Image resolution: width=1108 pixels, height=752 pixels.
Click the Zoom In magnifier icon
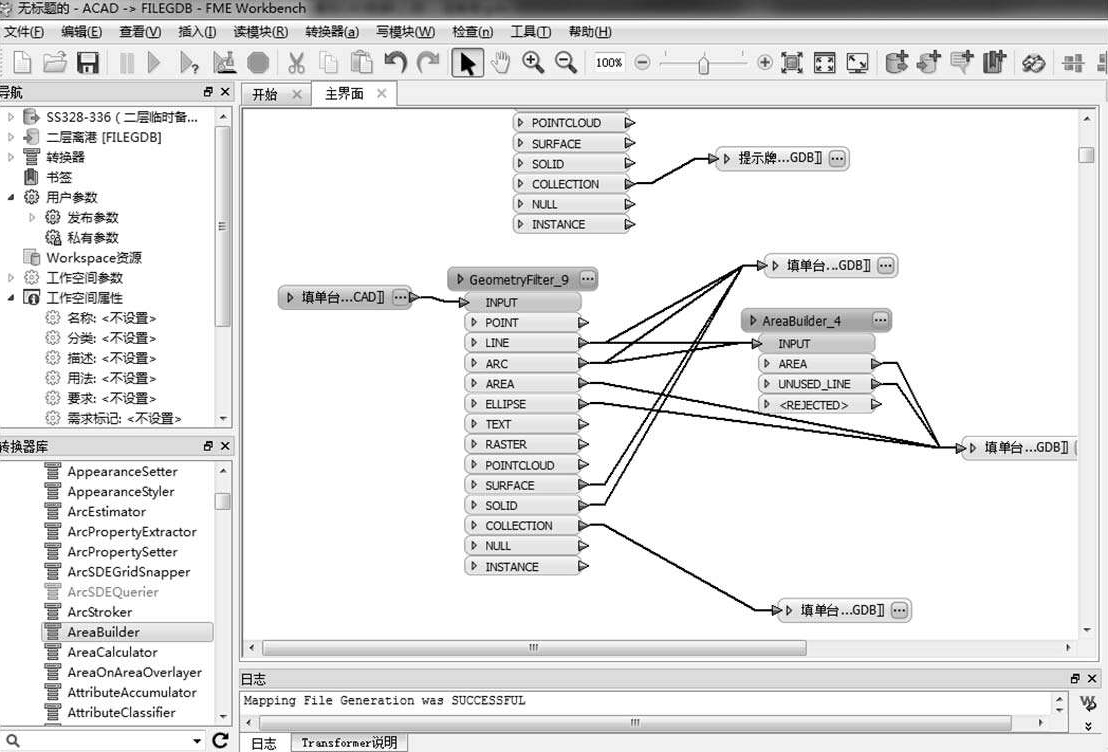tap(533, 62)
